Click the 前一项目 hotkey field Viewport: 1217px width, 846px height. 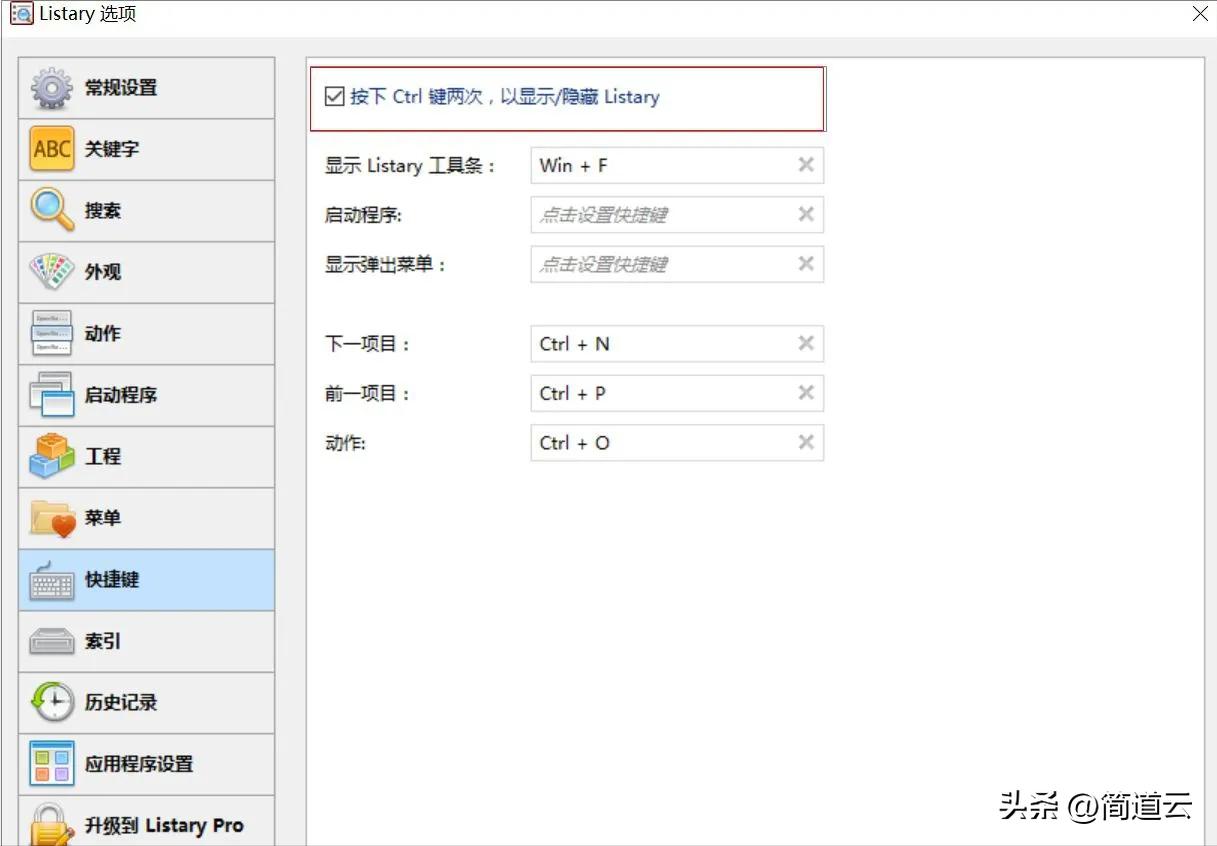(x=677, y=393)
